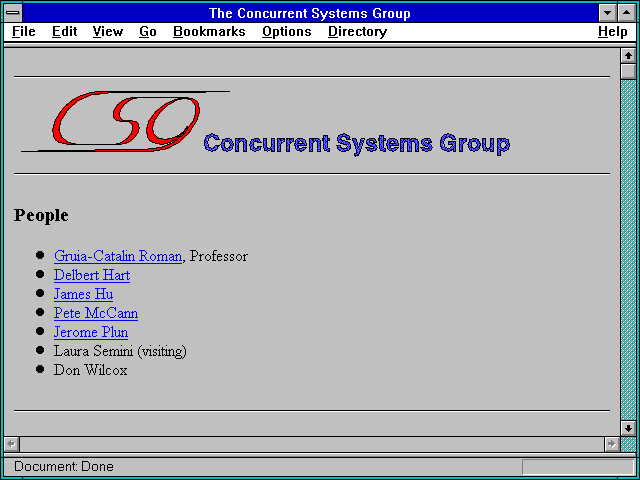Follow the Gruia-Catalin Roman link

pyautogui.click(x=118, y=256)
